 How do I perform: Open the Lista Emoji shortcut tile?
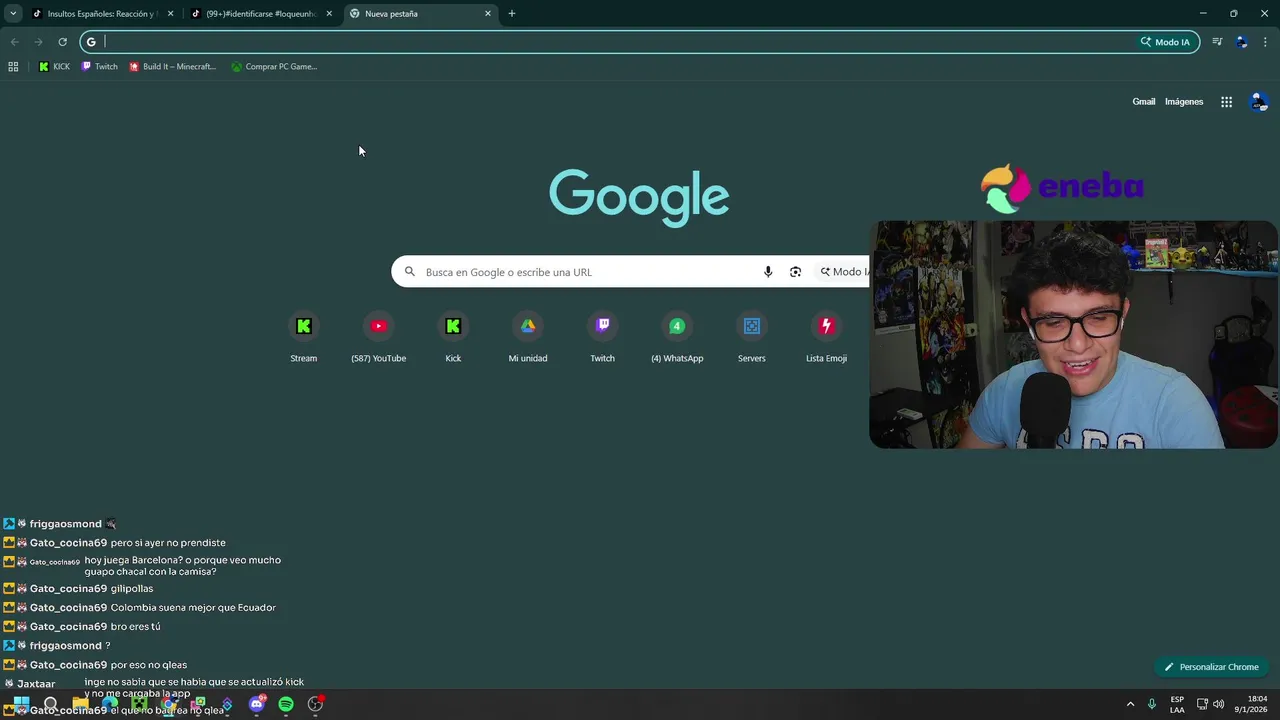pyautogui.click(x=826, y=338)
